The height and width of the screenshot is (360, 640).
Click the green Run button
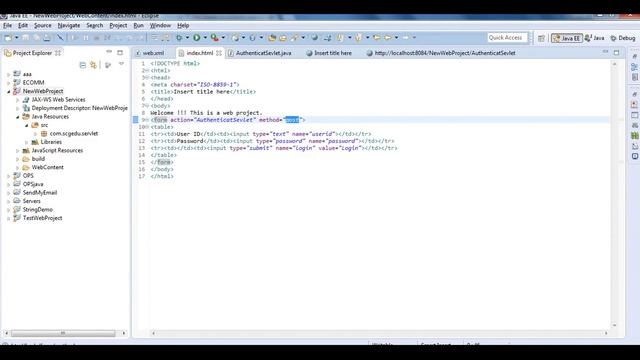(x=197, y=38)
